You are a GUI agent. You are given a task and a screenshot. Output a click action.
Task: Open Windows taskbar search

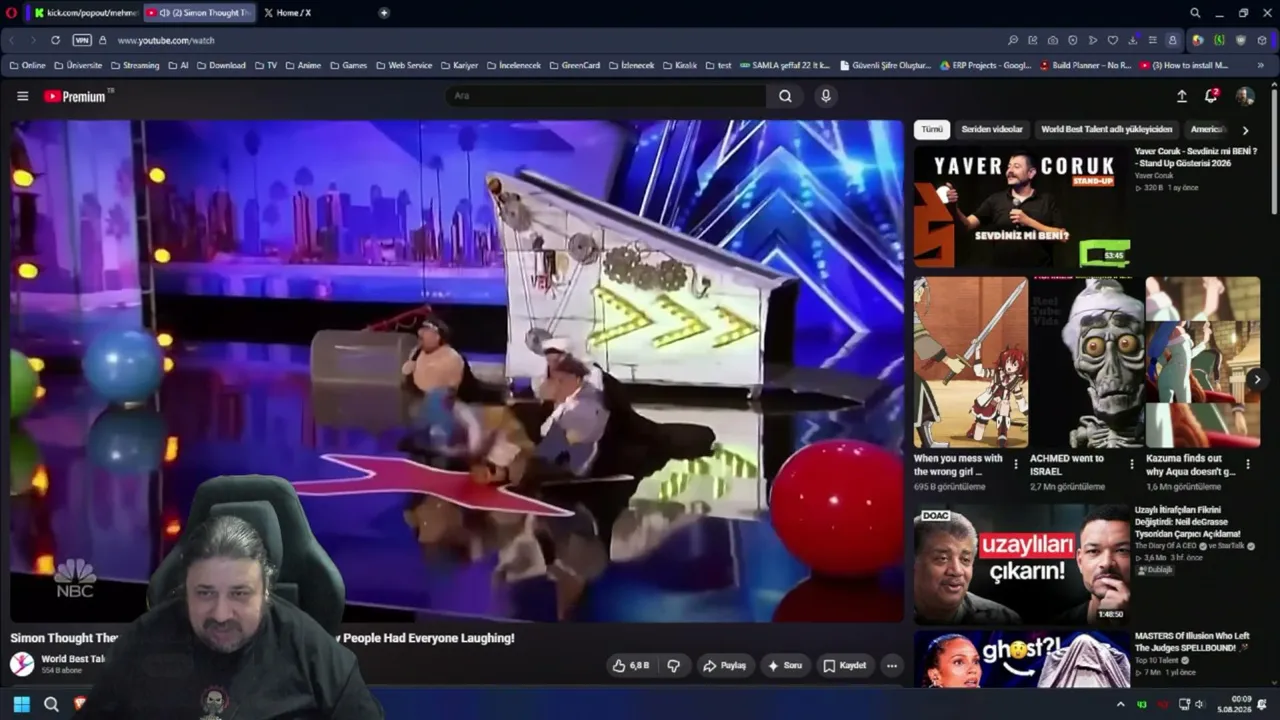(51, 704)
